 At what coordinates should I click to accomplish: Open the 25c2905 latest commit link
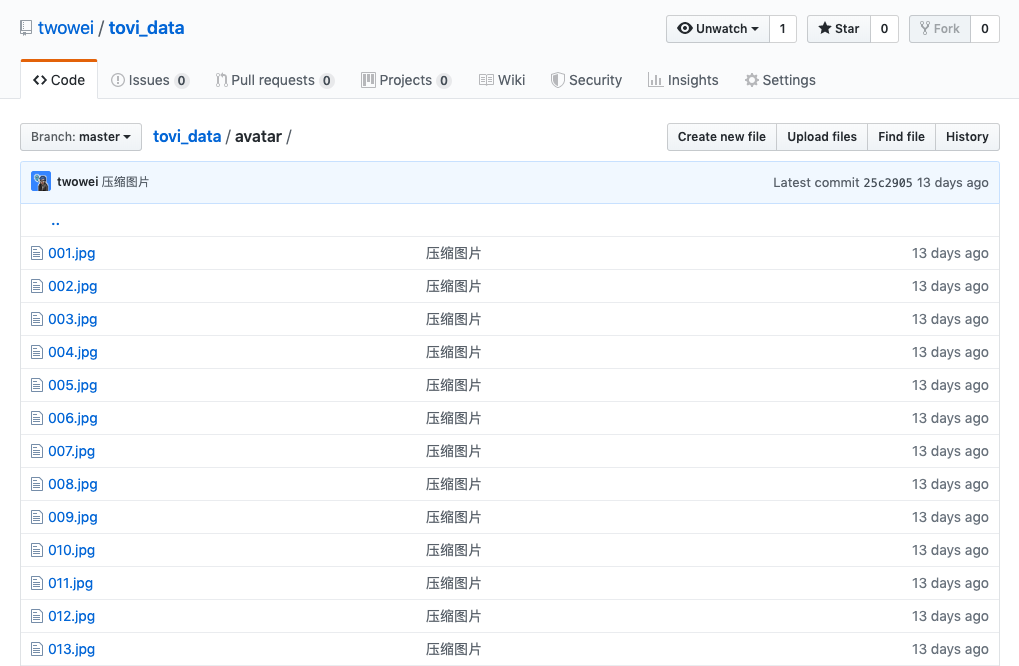tap(887, 183)
